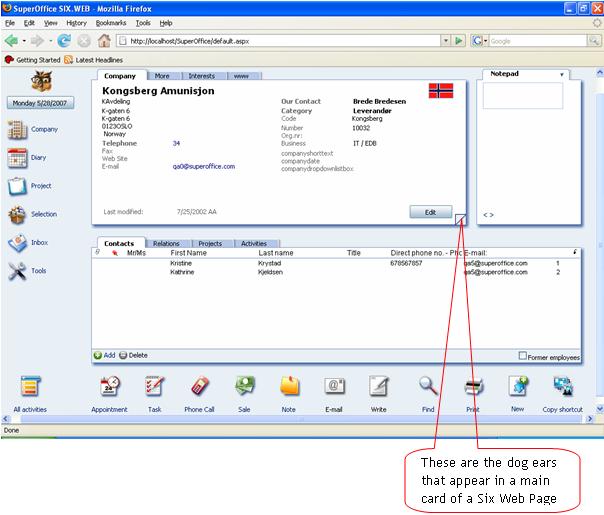The image size is (604, 515).
Task: Toggle Former employees checkbox
Action: tap(522, 356)
